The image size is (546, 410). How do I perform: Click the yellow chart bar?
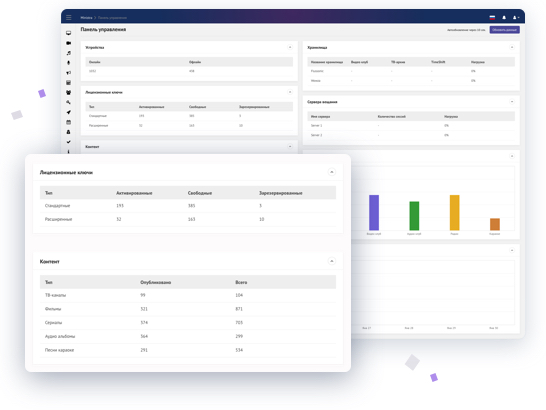pyautogui.click(x=454, y=212)
